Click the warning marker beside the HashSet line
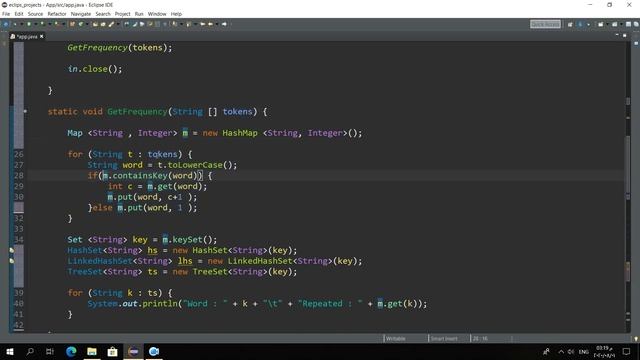 (x=12, y=250)
